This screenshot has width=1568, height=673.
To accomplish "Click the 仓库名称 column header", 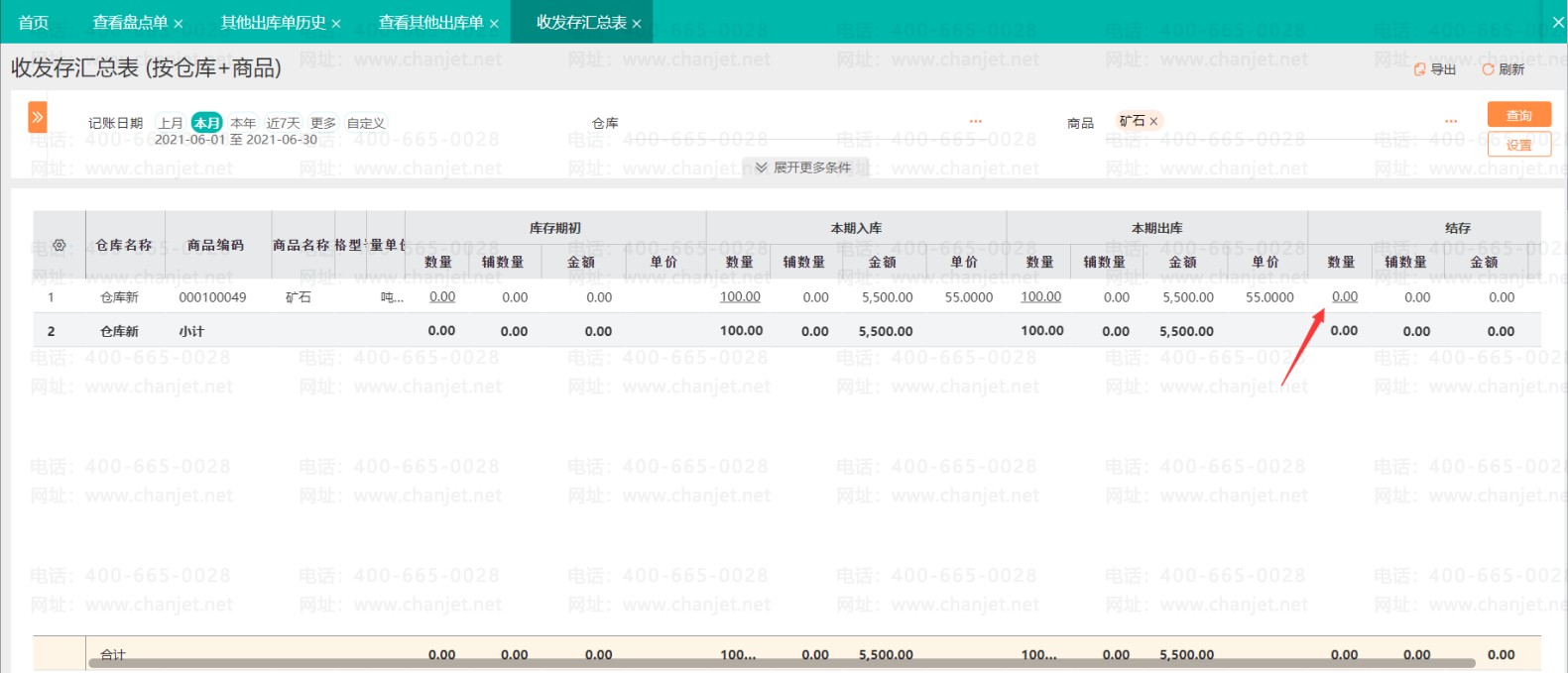I will coord(124,245).
